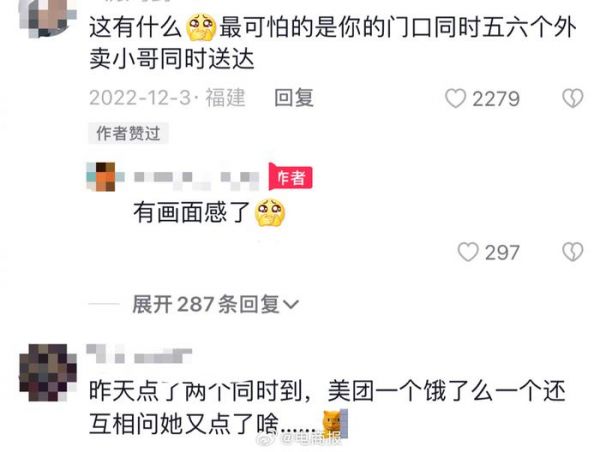Tap the 2022-12-3 福建 timestamp
This screenshot has width=600, height=452.
(167, 98)
